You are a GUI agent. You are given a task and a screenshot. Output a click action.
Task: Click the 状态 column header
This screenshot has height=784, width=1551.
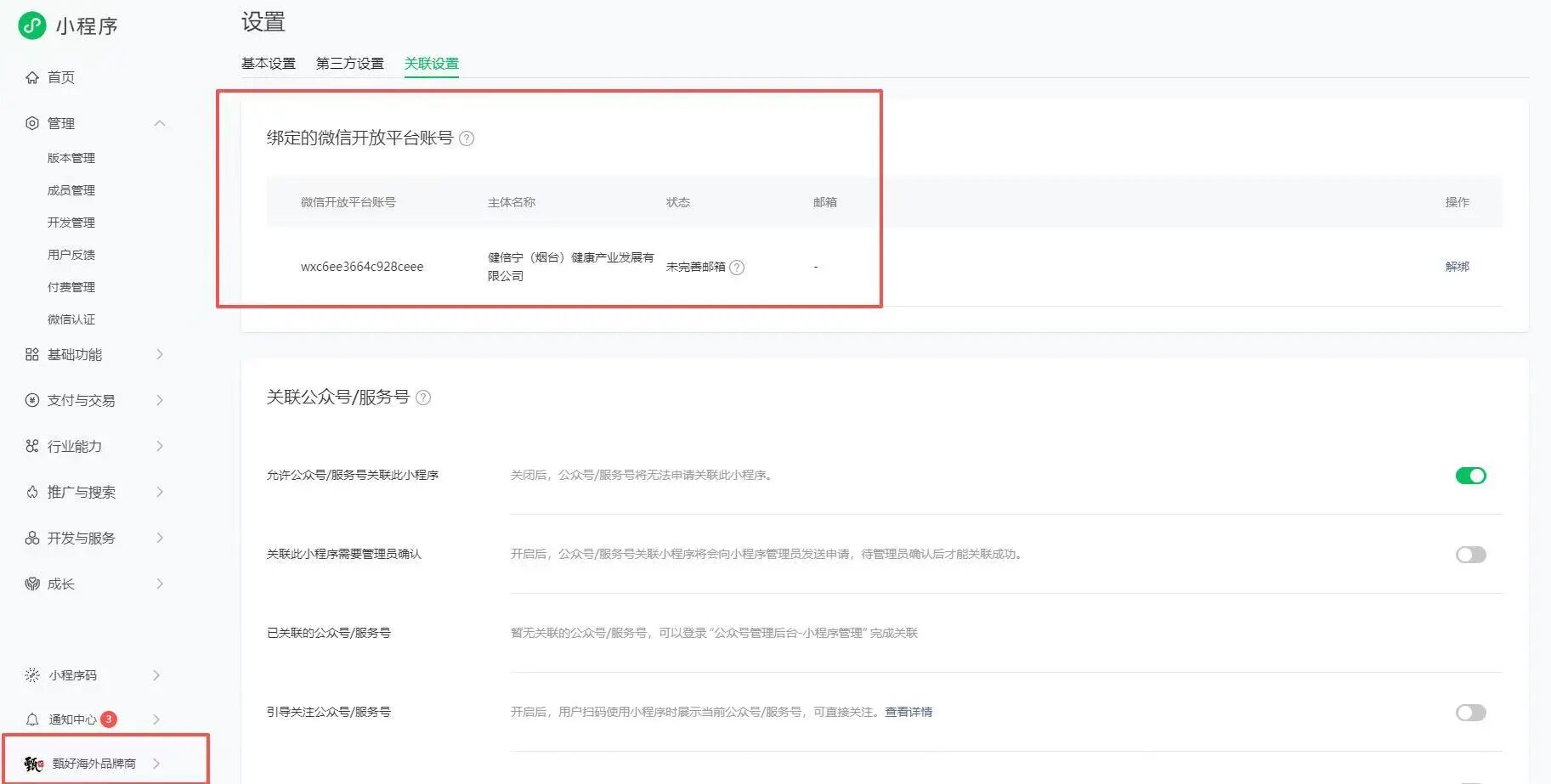(678, 202)
